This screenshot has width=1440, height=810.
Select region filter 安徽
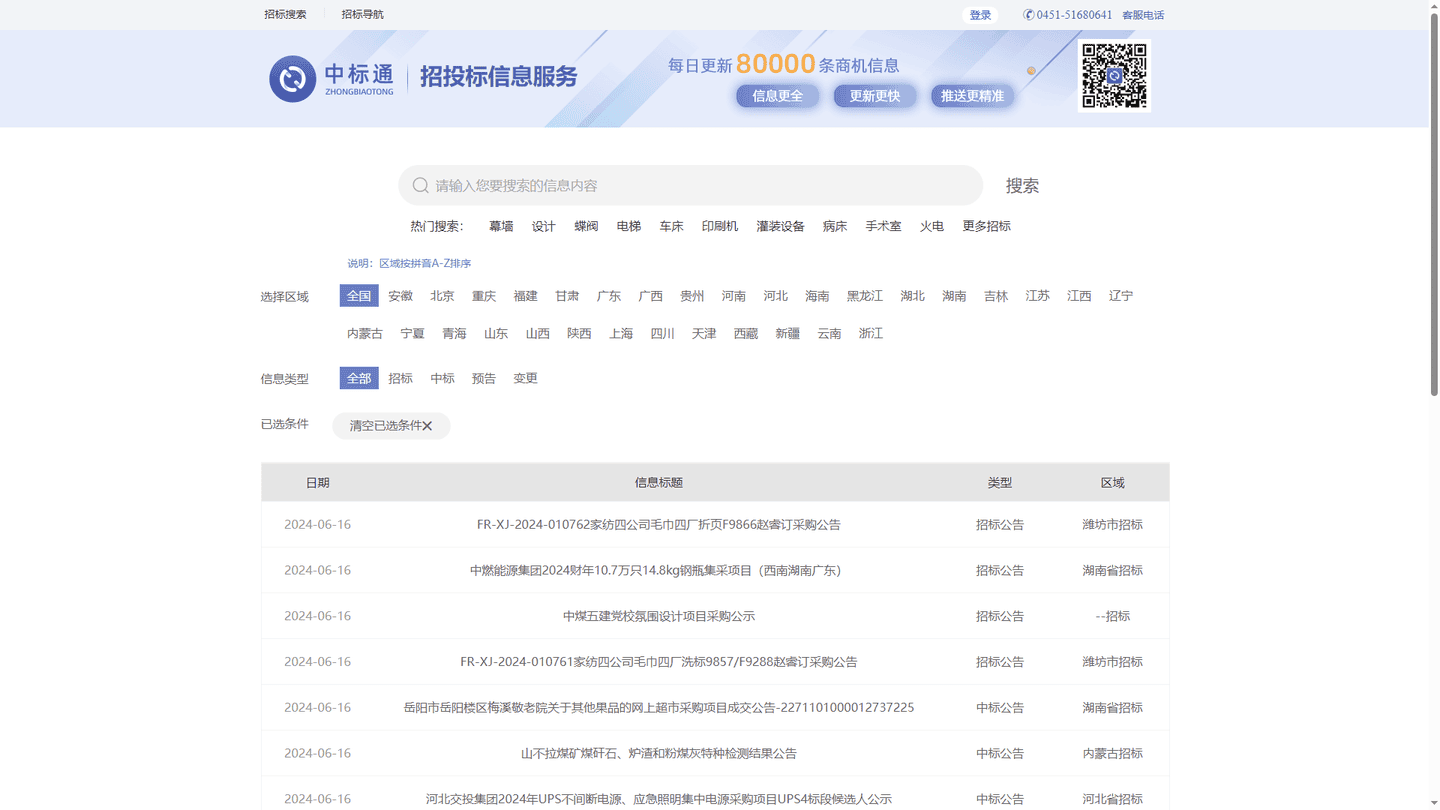coord(400,296)
